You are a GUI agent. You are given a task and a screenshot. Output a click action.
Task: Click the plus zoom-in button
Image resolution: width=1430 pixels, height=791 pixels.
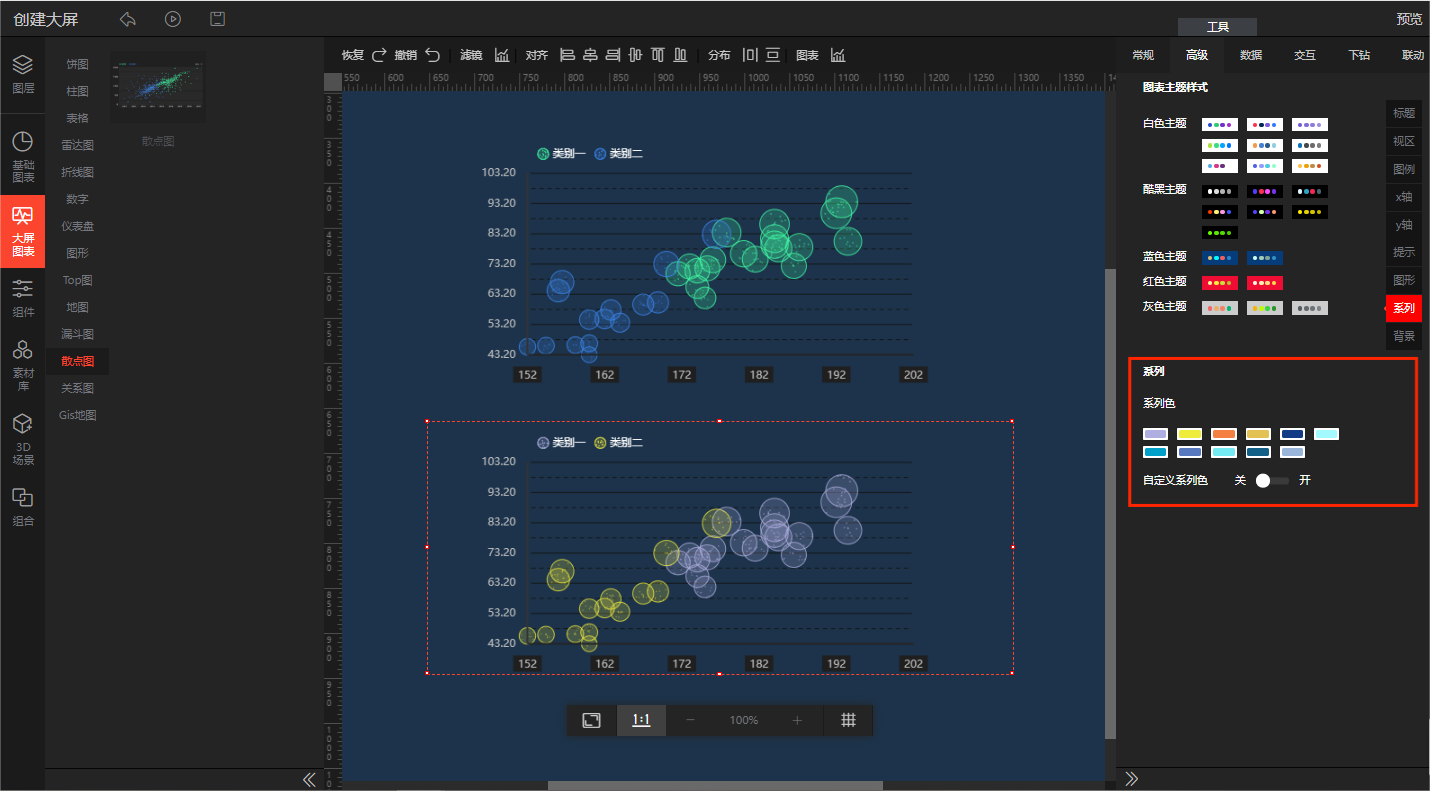797,720
